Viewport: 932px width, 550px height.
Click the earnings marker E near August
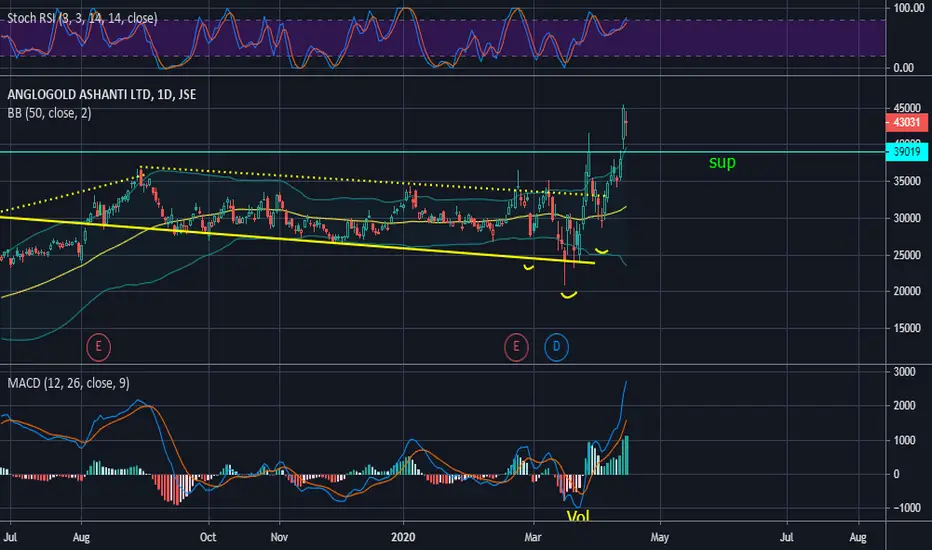tap(99, 347)
